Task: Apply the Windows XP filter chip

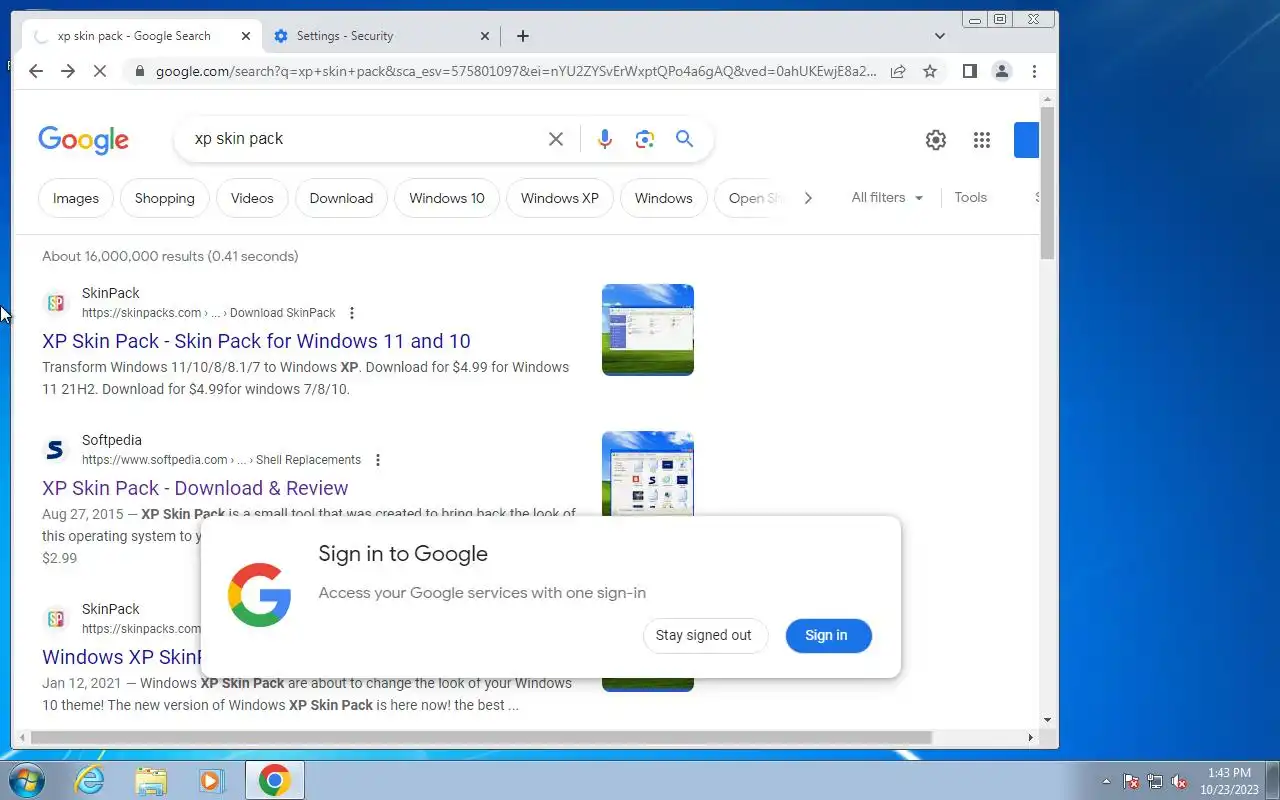Action: pyautogui.click(x=560, y=198)
